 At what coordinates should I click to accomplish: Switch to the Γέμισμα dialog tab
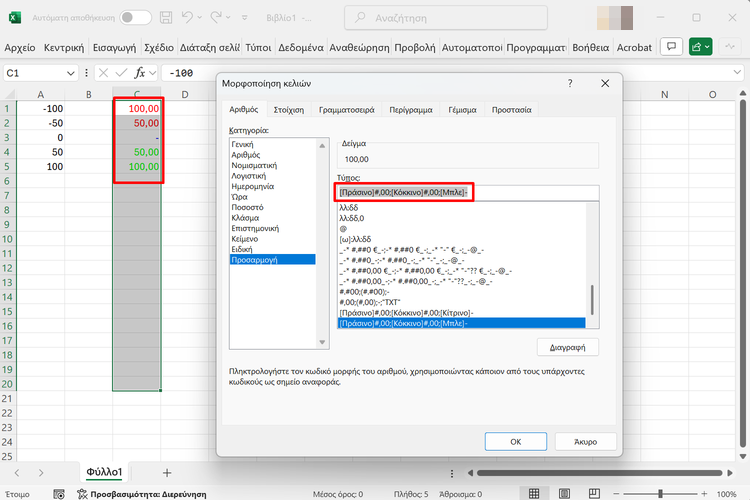tap(462, 110)
